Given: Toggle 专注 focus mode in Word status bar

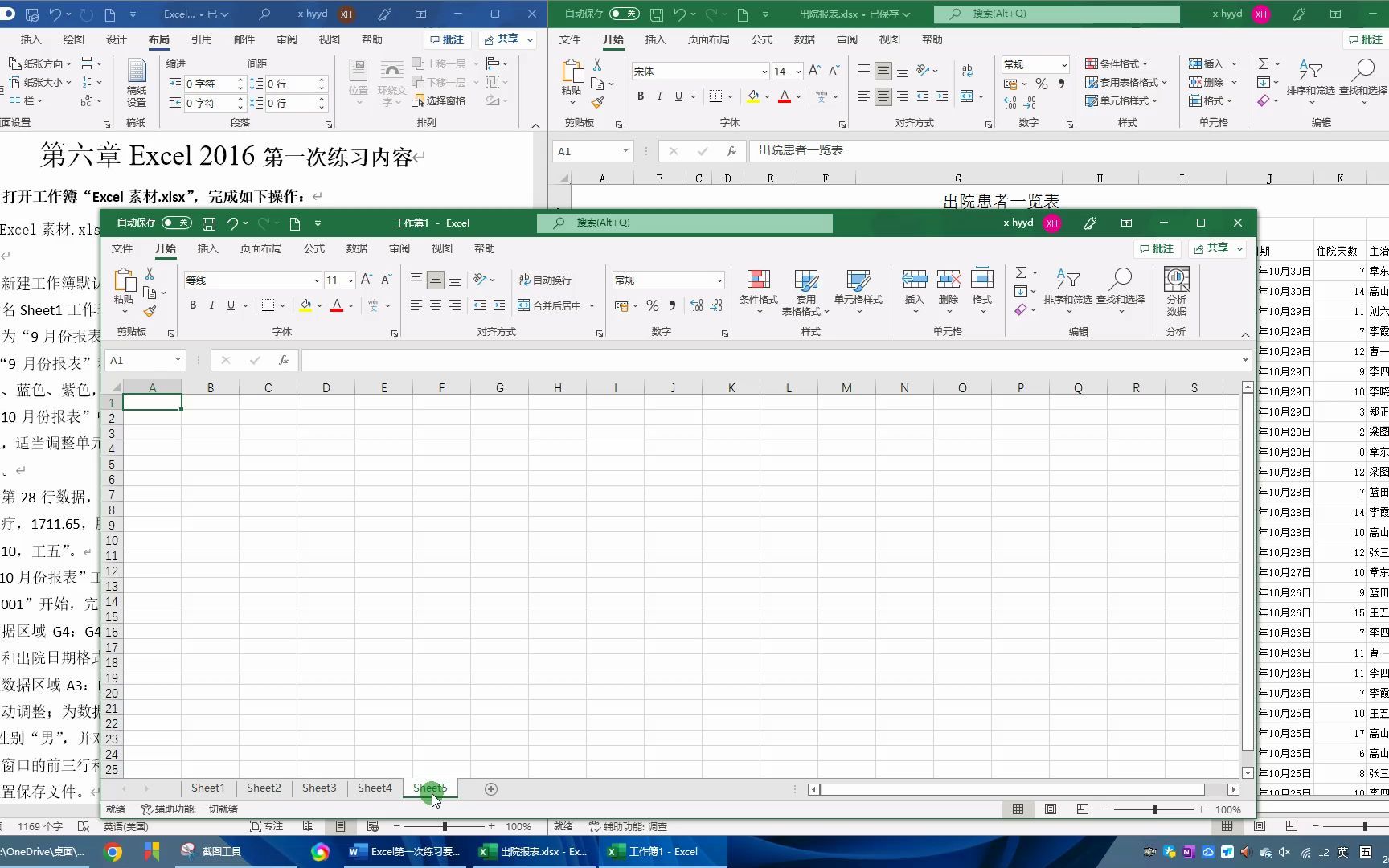Looking at the screenshot, I should coord(267,826).
